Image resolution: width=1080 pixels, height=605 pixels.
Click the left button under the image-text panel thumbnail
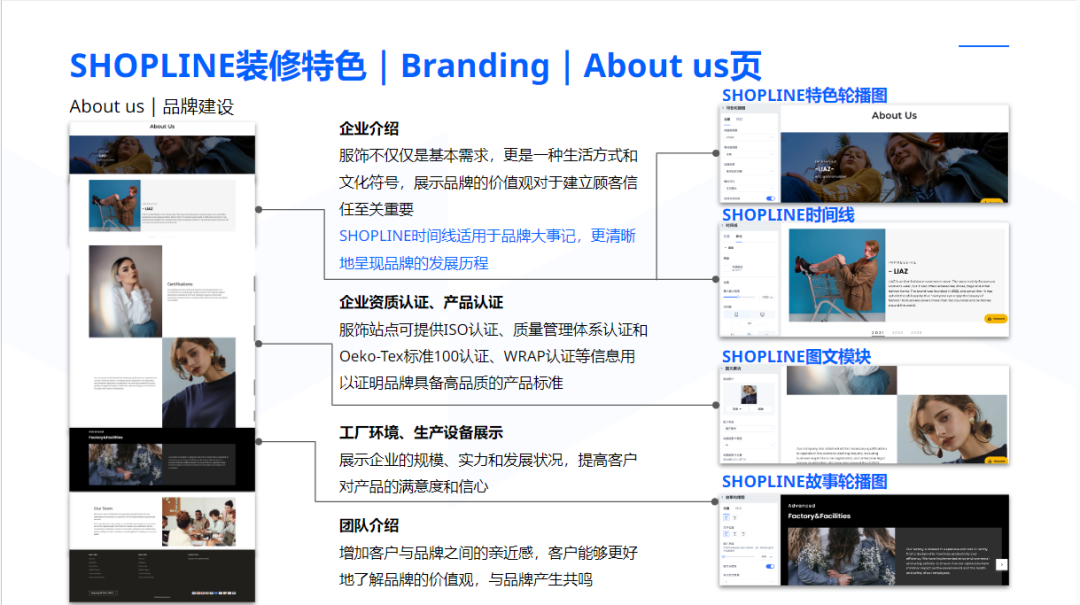(737, 409)
